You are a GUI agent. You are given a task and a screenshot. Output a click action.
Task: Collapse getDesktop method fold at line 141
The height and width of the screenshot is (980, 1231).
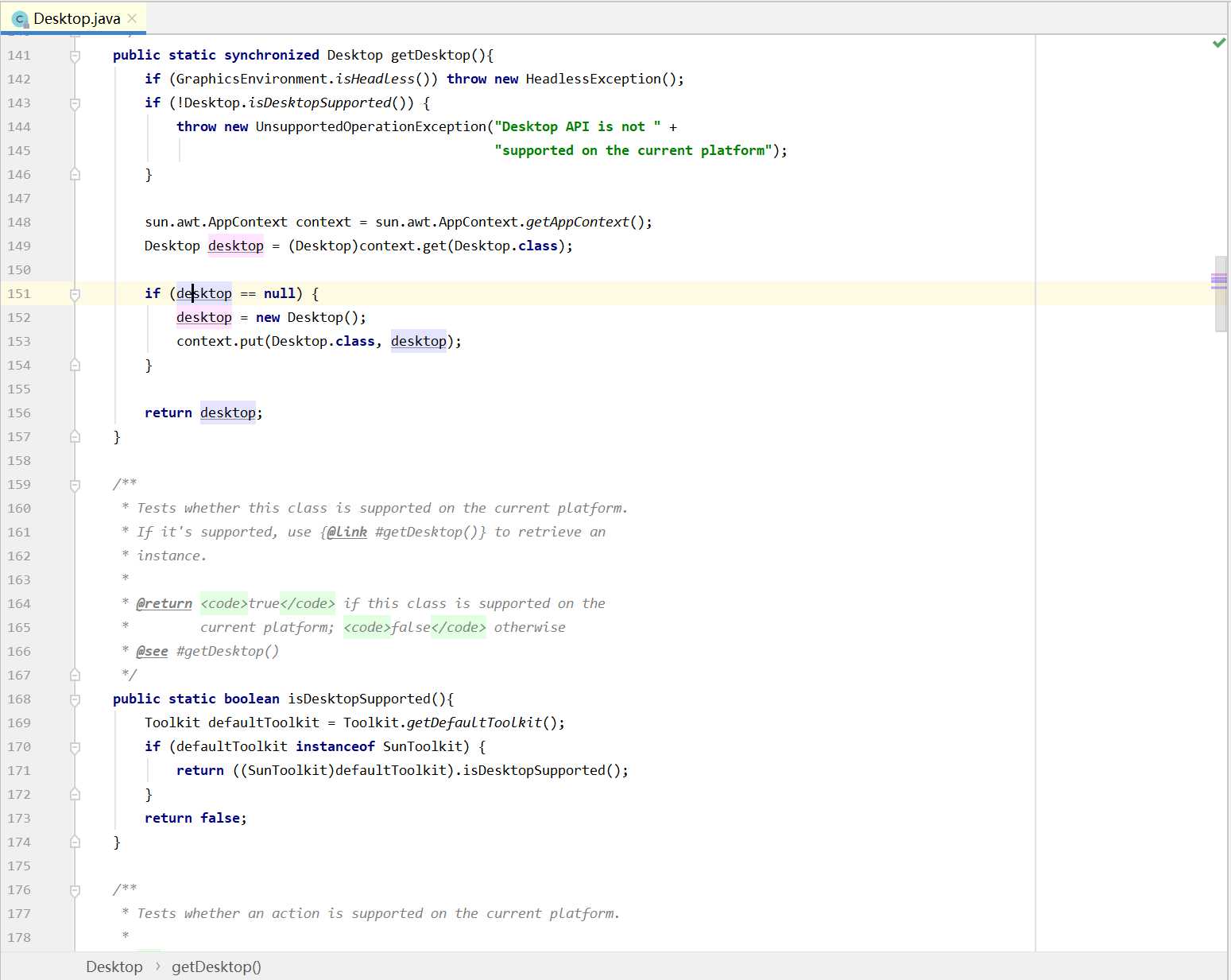pyautogui.click(x=75, y=56)
